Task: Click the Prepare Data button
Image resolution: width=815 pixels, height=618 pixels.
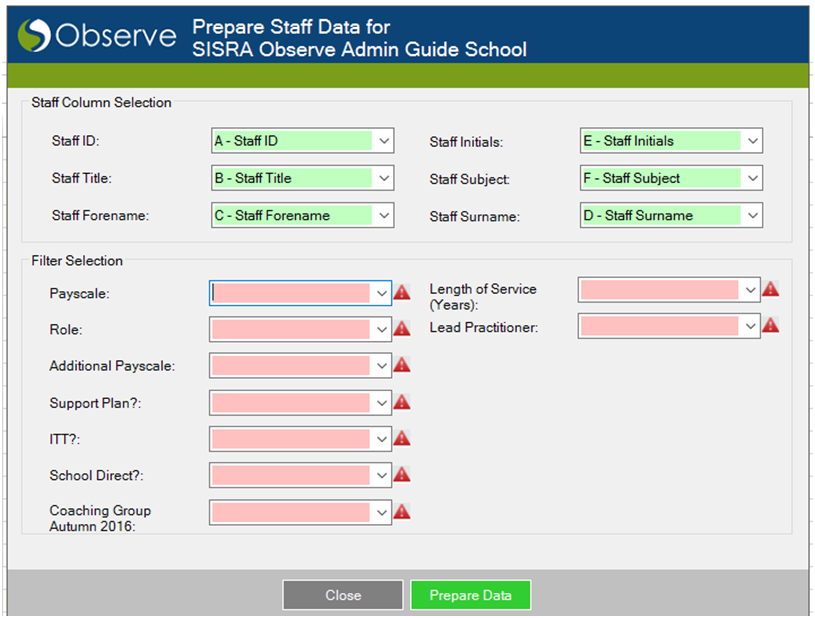Action: (x=471, y=595)
